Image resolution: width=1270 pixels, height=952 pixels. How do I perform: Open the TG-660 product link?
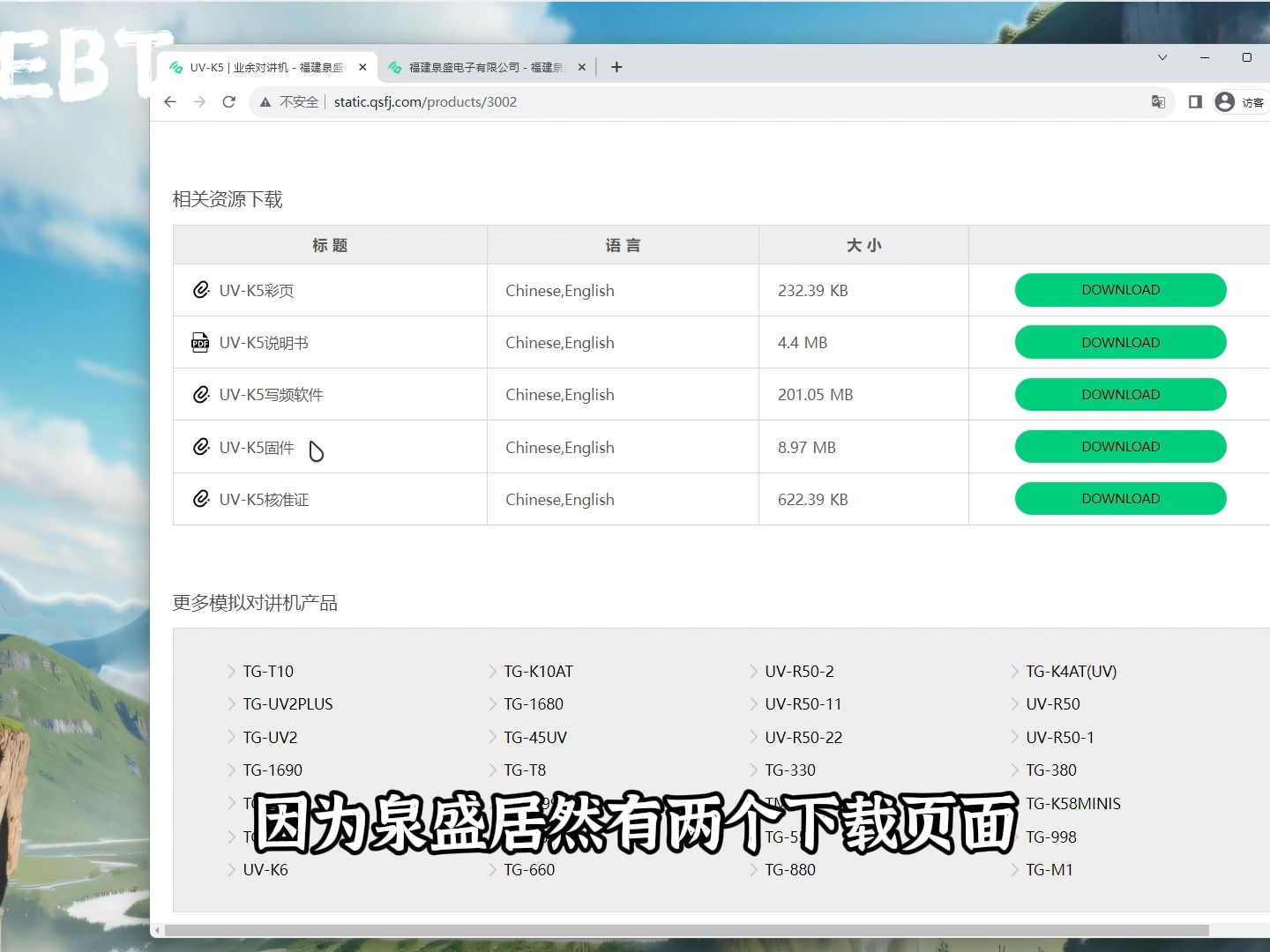point(529,870)
